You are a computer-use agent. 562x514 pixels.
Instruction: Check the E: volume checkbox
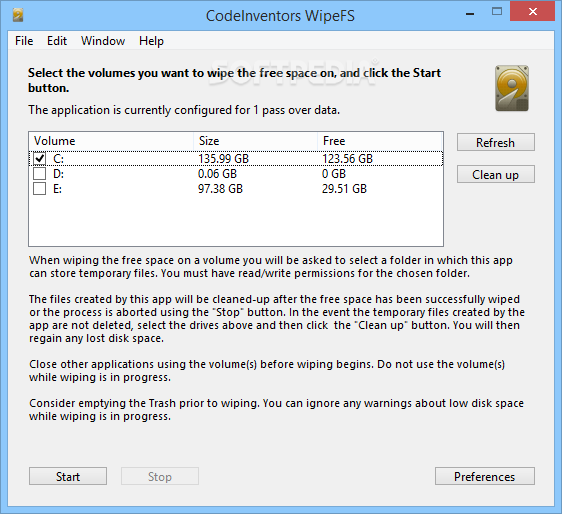point(39,189)
